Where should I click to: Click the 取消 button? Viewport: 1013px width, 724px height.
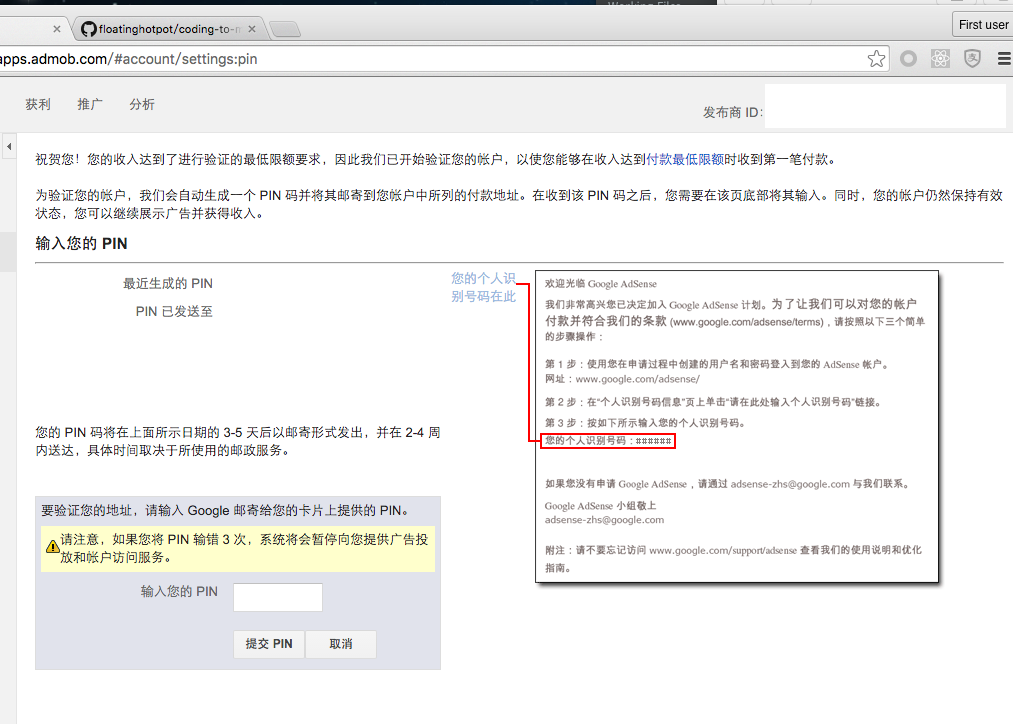pyautogui.click(x=341, y=644)
